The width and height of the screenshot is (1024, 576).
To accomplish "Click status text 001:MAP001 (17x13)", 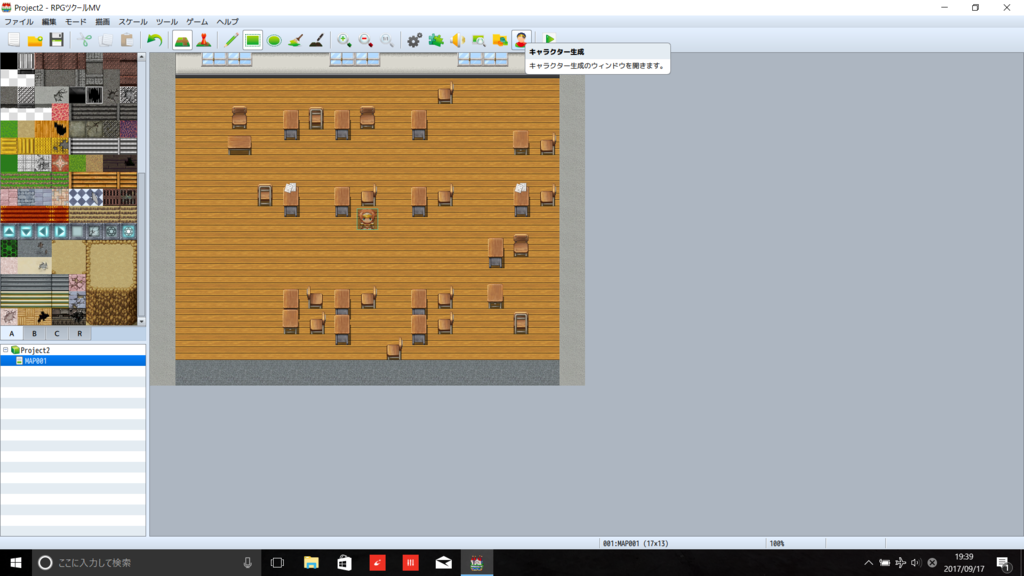I will (x=635, y=543).
